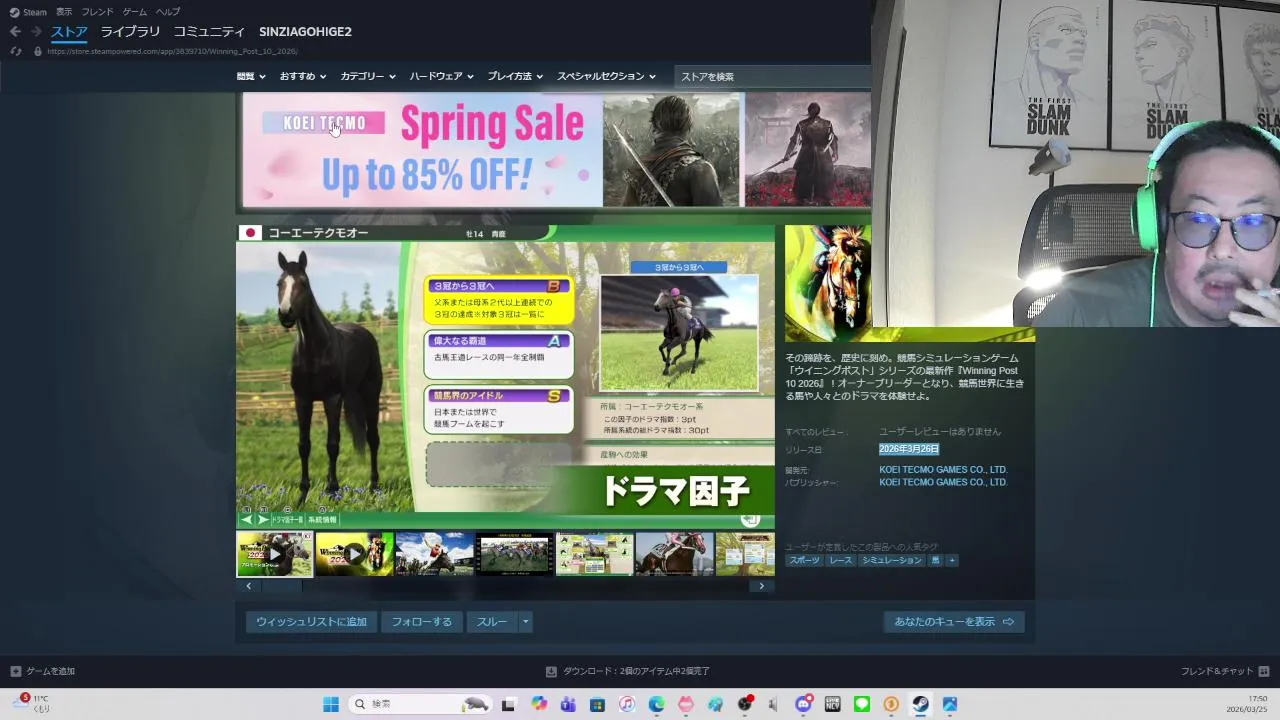Open the dropdown arrow beside スルー
This screenshot has width=1280, height=720.
pos(525,622)
